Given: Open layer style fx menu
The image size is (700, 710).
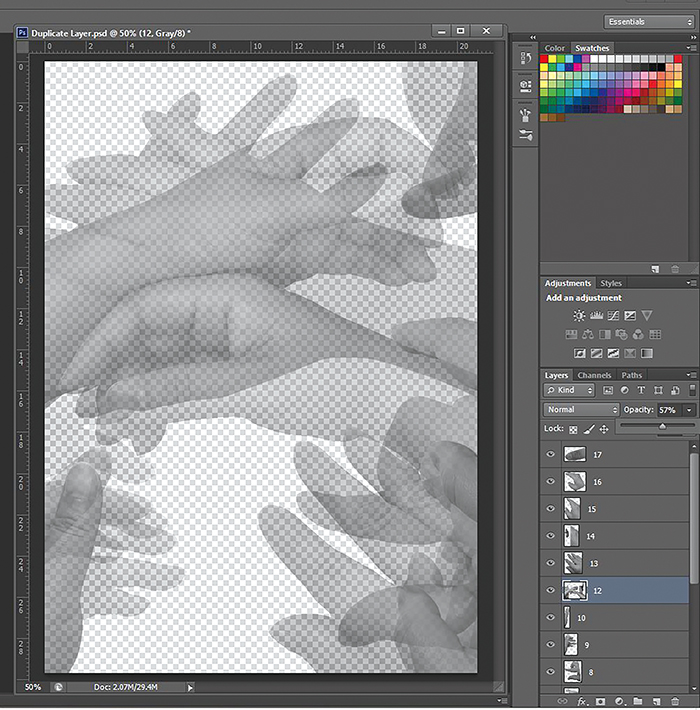Looking at the screenshot, I should (x=581, y=701).
